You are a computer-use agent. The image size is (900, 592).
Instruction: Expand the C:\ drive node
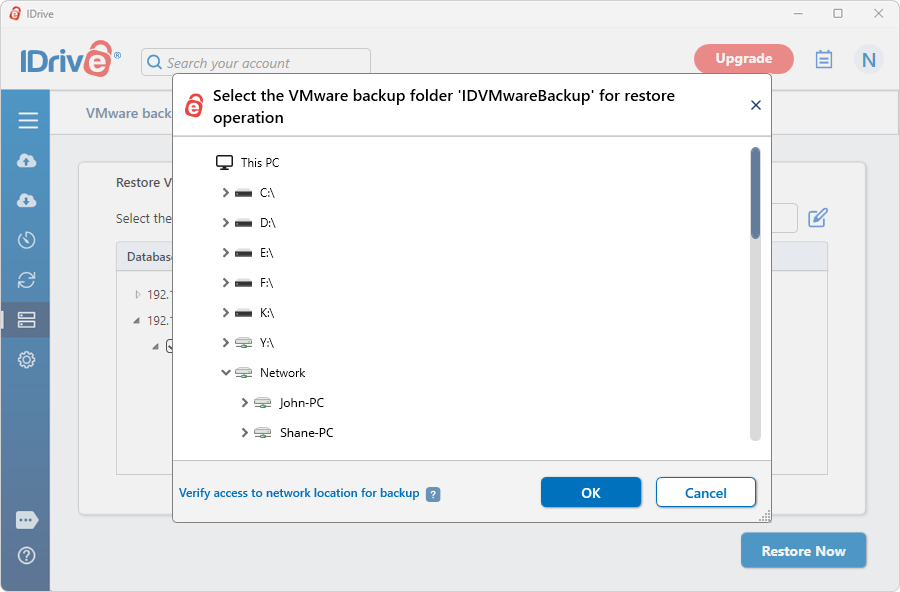pyautogui.click(x=226, y=192)
